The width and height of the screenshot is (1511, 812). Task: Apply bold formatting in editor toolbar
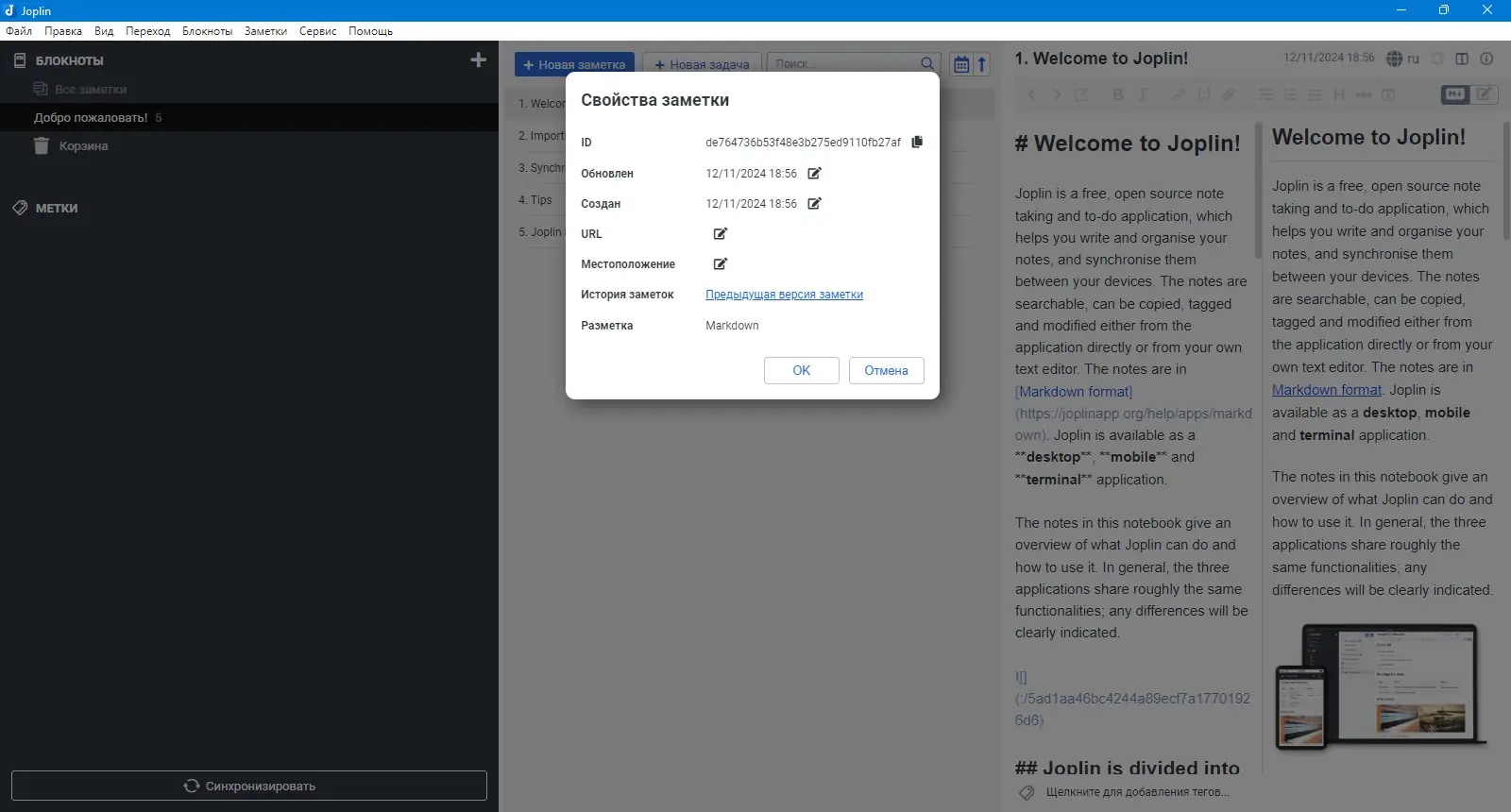click(1118, 94)
